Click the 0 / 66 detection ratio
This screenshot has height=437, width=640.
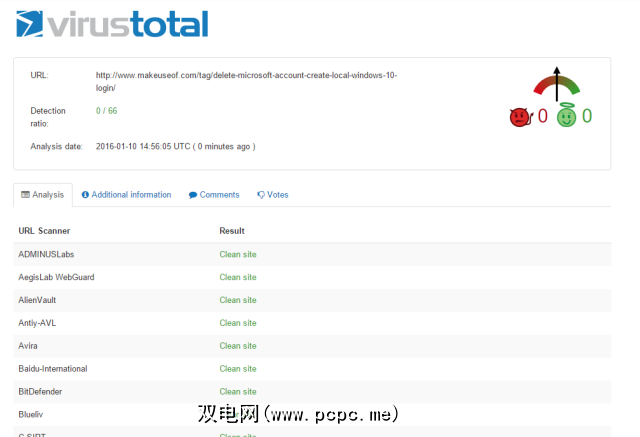coord(106,111)
